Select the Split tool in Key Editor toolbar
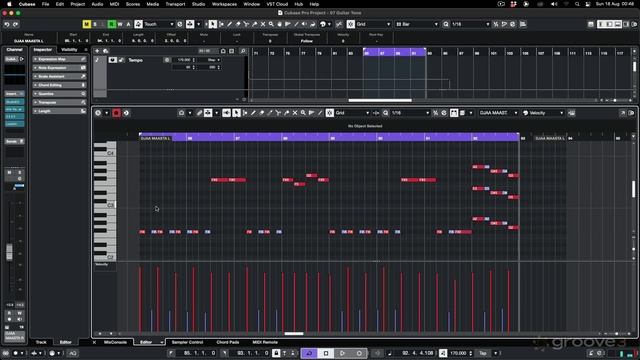640x360 pixels. tap(278, 113)
